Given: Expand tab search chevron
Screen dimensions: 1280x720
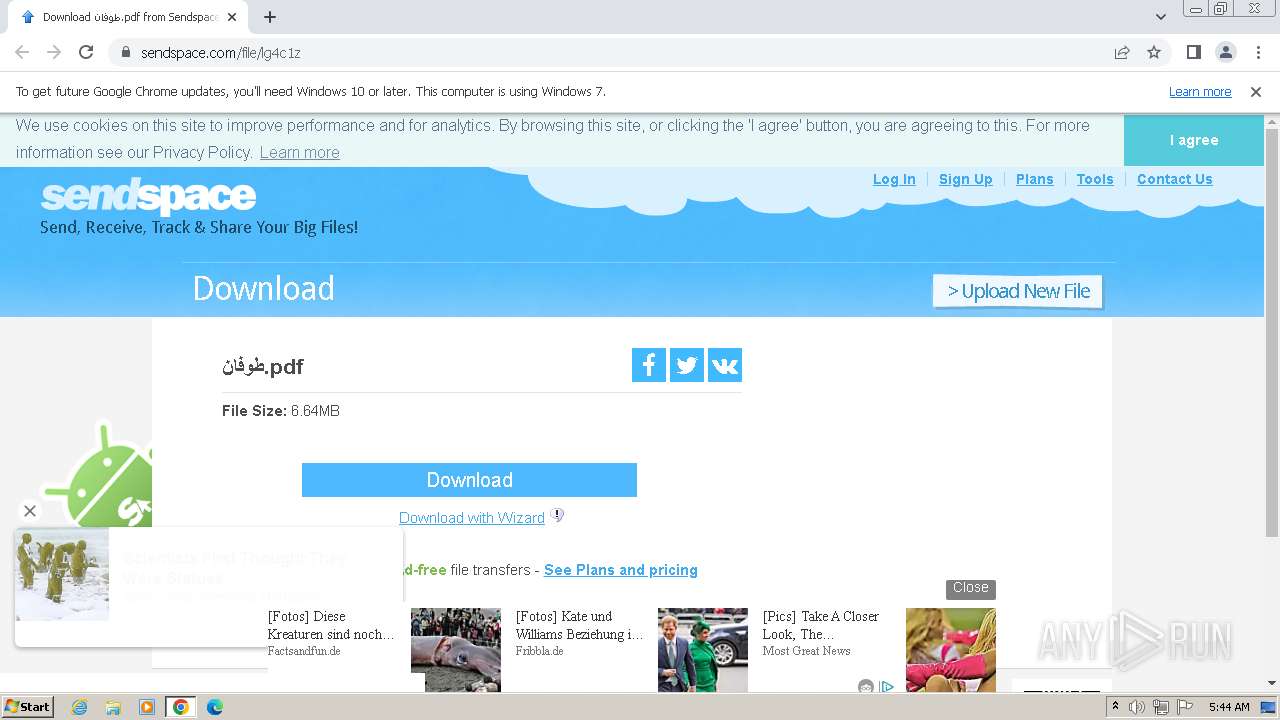Looking at the screenshot, I should pyautogui.click(x=1160, y=17).
